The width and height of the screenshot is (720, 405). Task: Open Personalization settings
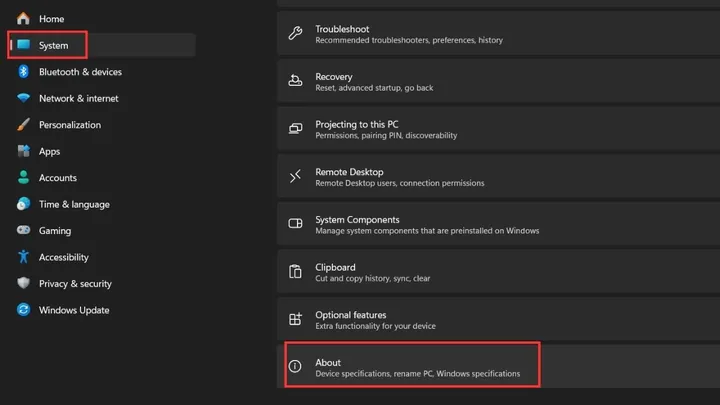click(x=70, y=125)
